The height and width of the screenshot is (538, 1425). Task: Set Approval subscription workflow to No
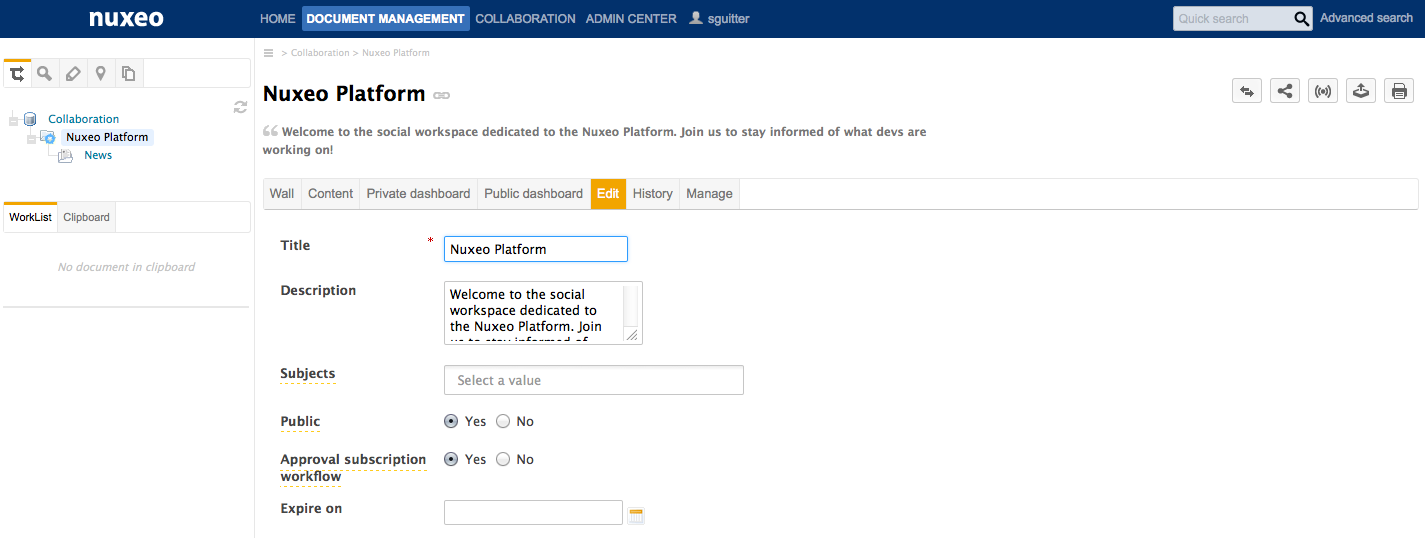click(503, 459)
